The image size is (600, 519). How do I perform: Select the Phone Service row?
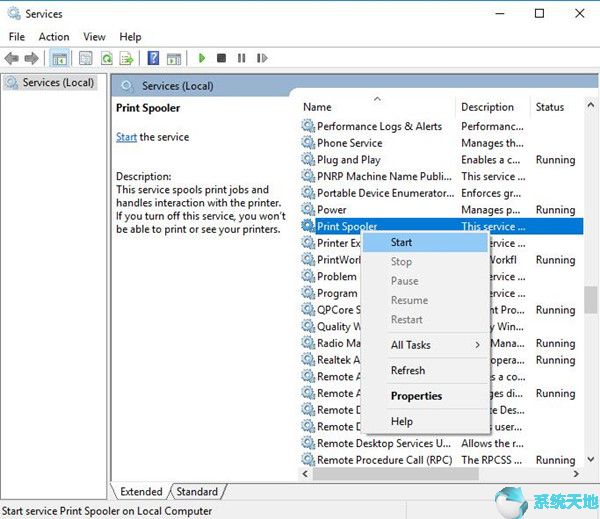coord(442,143)
